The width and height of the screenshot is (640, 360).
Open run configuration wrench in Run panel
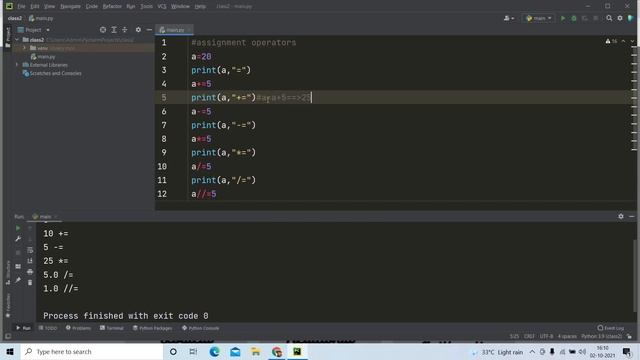click(18, 239)
